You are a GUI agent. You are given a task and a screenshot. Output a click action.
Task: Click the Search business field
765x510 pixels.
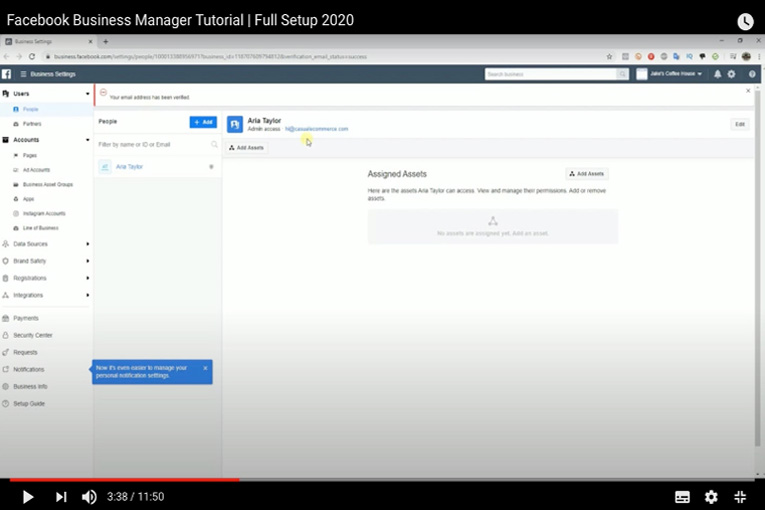[551, 74]
